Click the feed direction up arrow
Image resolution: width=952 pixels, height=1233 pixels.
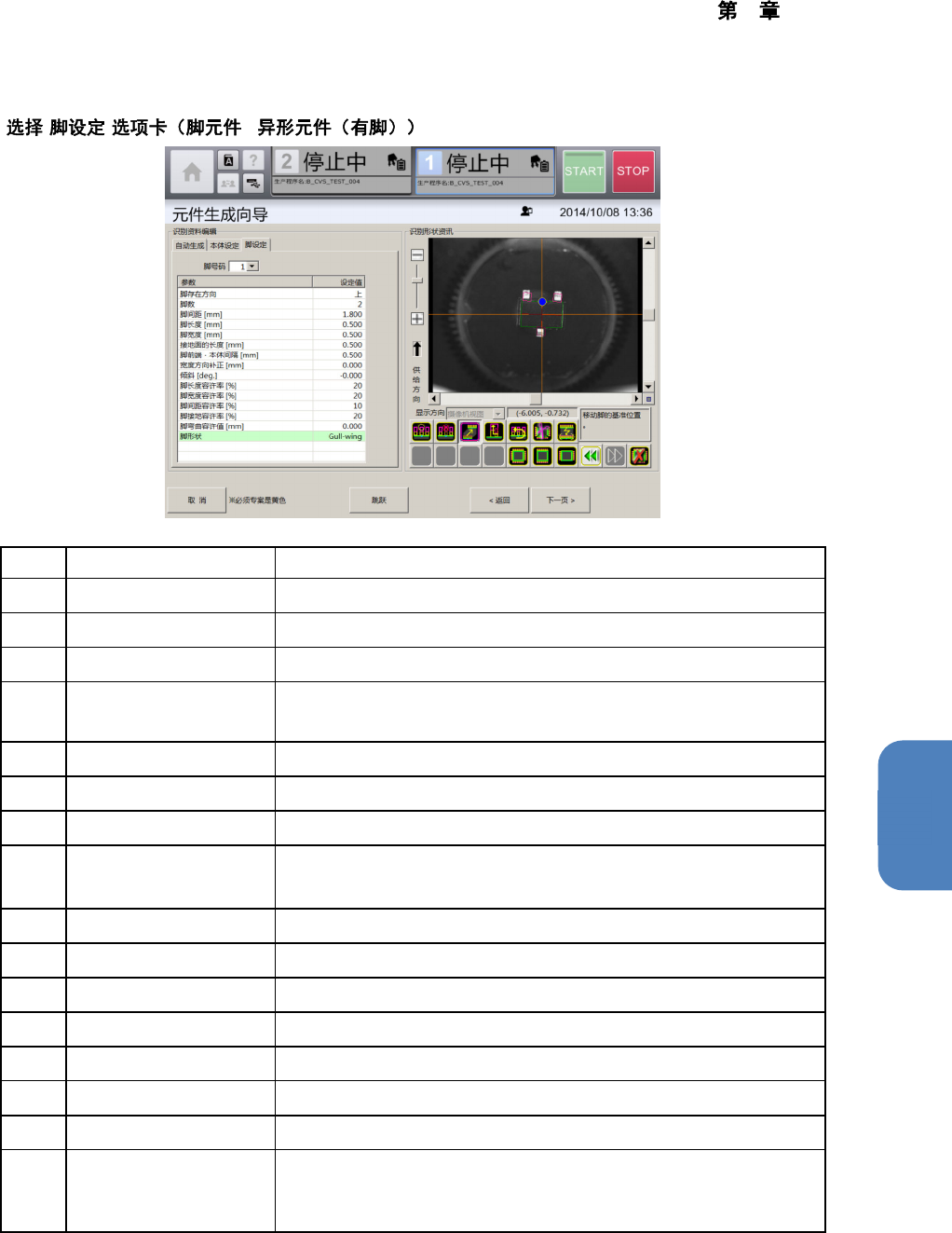tap(416, 349)
